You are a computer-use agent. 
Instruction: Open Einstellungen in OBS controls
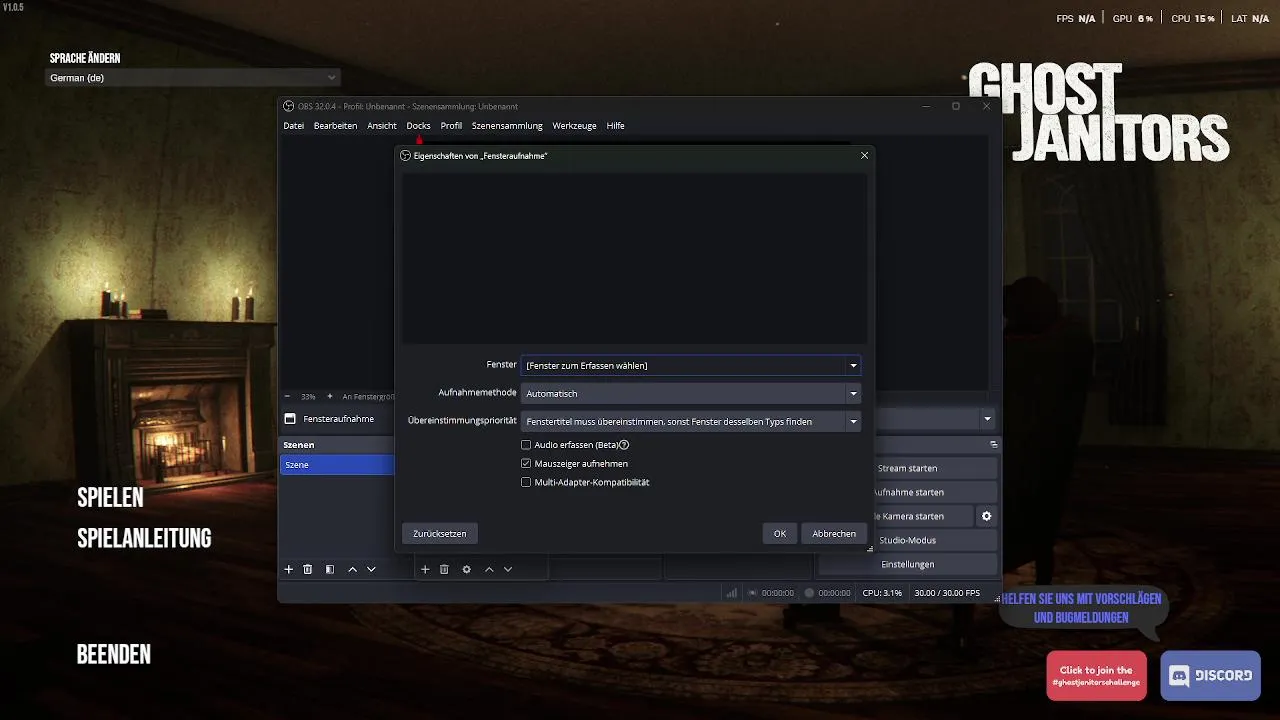[x=908, y=564]
